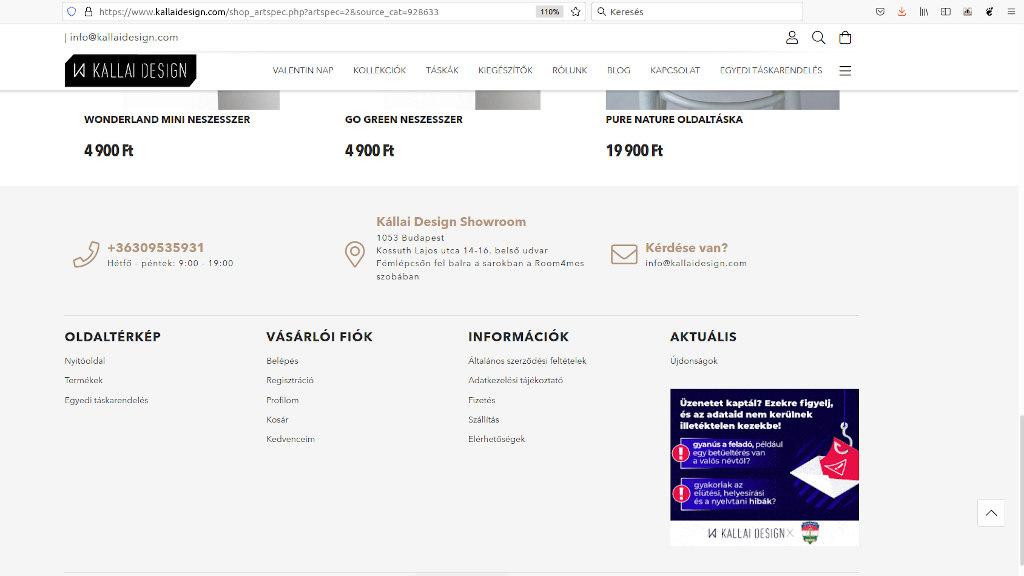Click the Kállai Design Showroom heading
The image size is (1024, 576).
point(451,221)
